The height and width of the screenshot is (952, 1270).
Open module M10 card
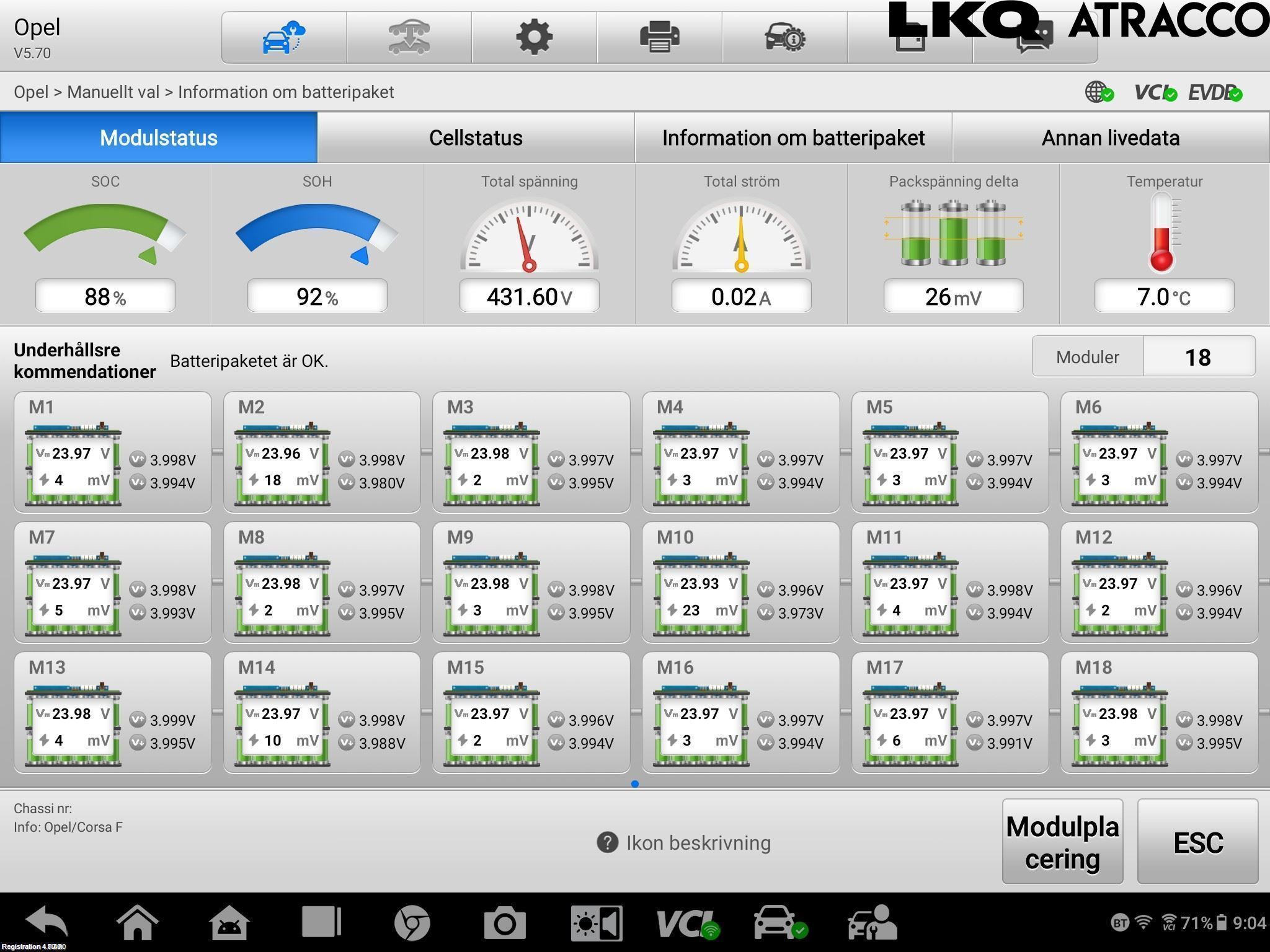[740, 582]
